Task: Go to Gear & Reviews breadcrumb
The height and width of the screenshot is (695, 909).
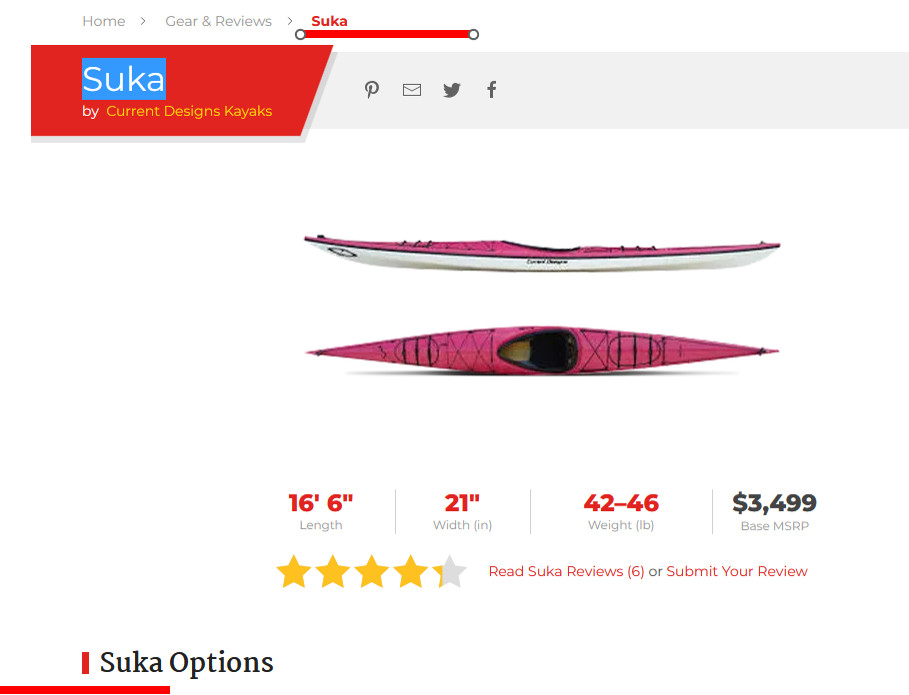Action: pyautogui.click(x=219, y=21)
